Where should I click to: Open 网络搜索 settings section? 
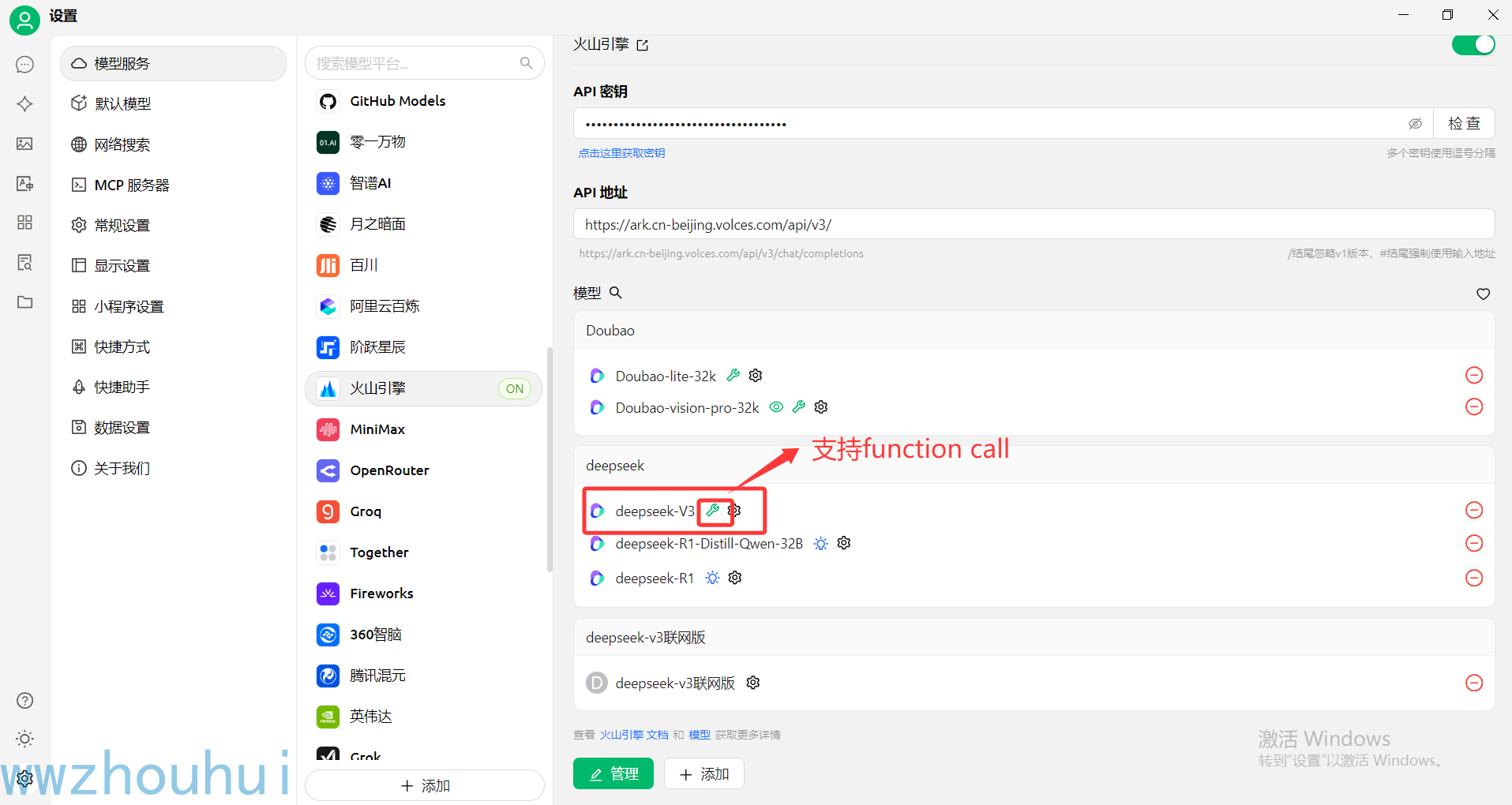click(x=173, y=144)
